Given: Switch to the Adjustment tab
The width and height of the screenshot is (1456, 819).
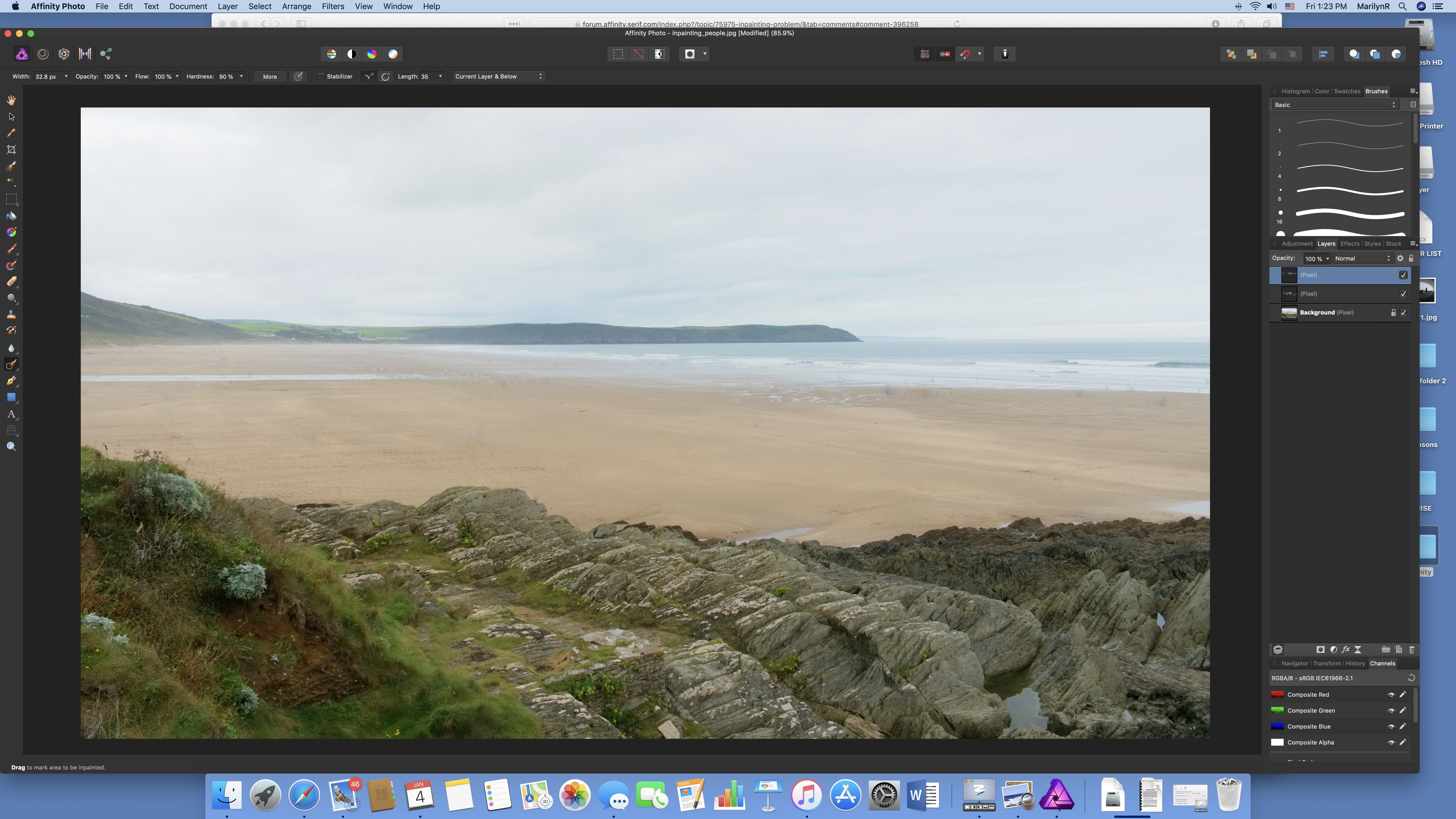Looking at the screenshot, I should tap(1297, 244).
